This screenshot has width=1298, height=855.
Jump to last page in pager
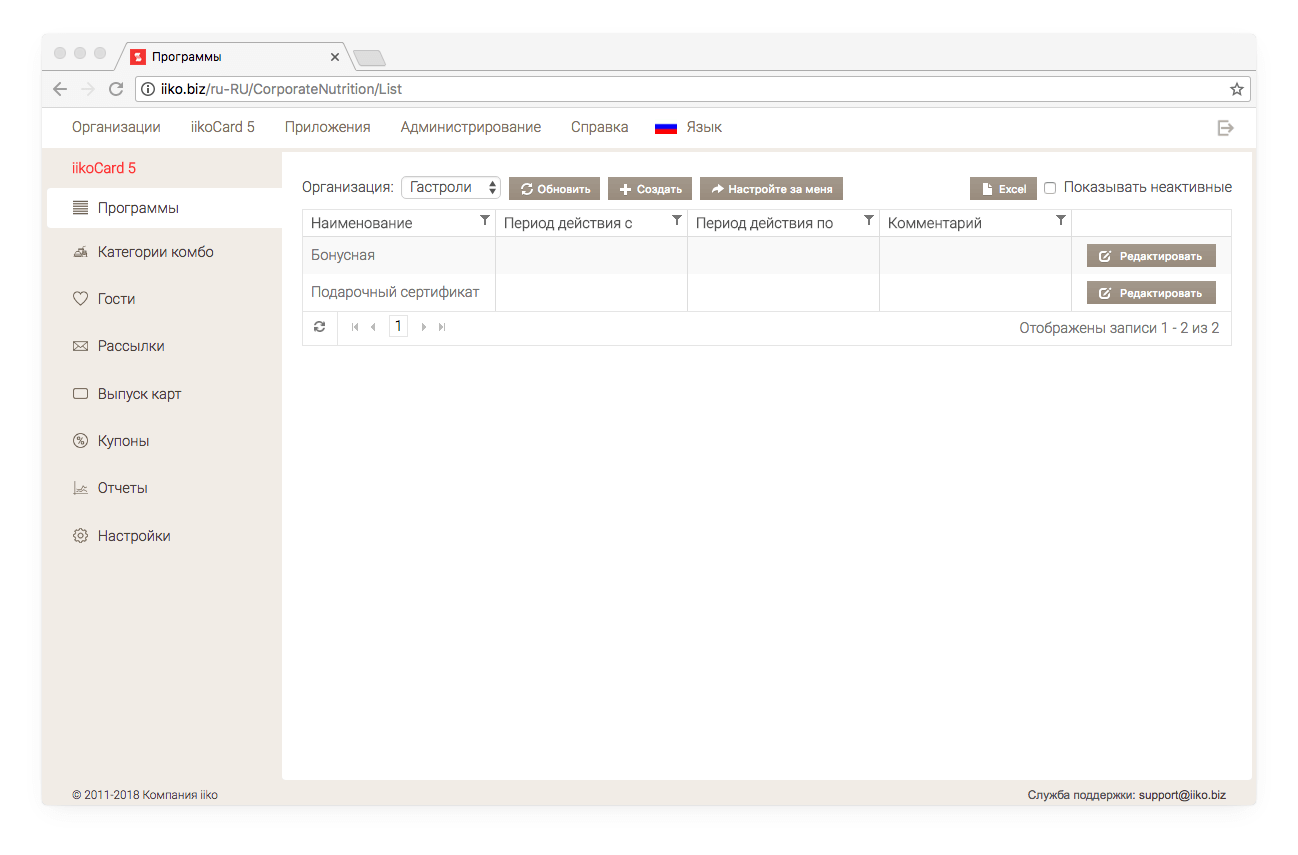tap(442, 327)
